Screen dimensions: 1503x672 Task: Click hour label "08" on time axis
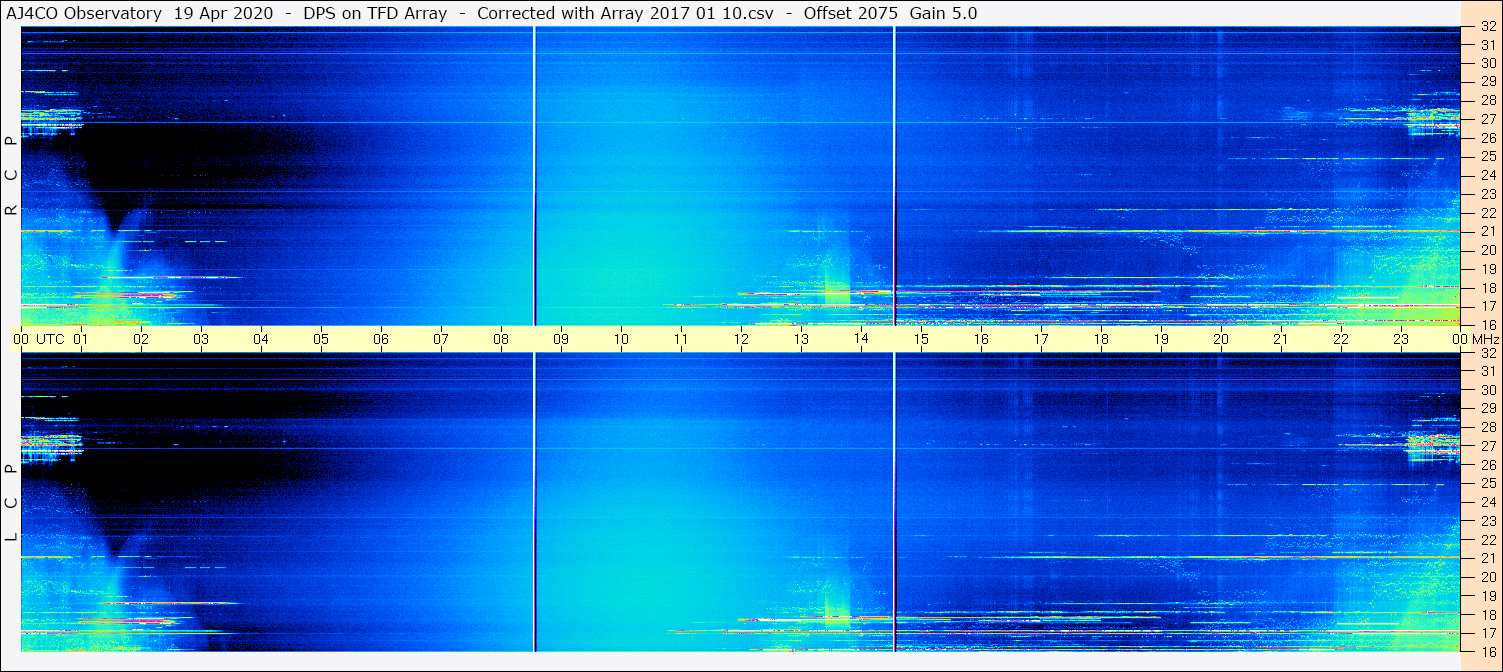click(x=501, y=339)
